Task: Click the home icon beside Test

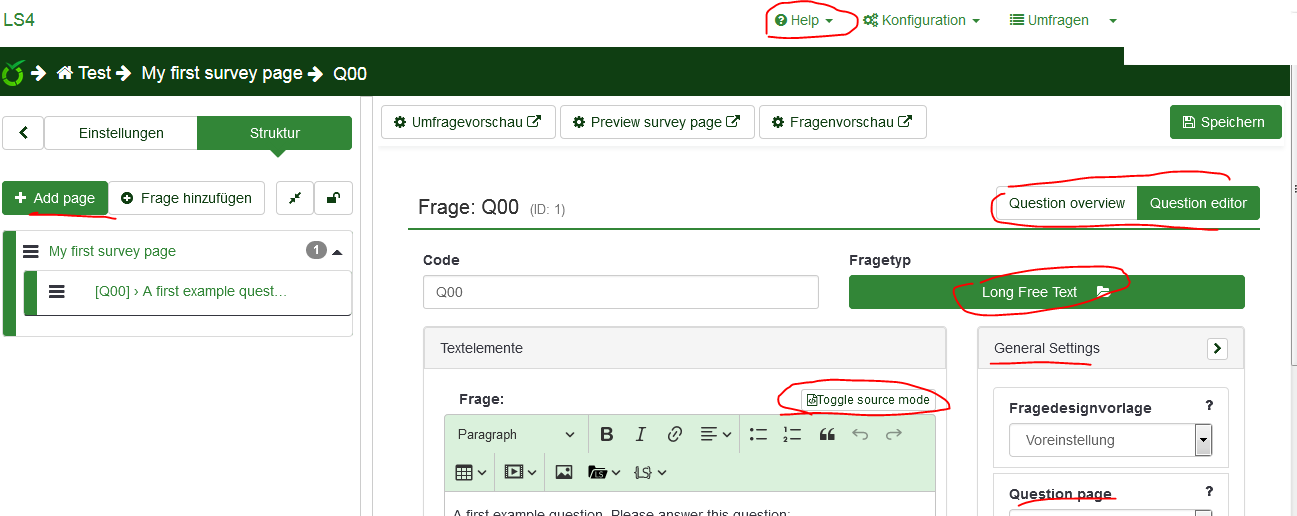Action: pyautogui.click(x=65, y=73)
